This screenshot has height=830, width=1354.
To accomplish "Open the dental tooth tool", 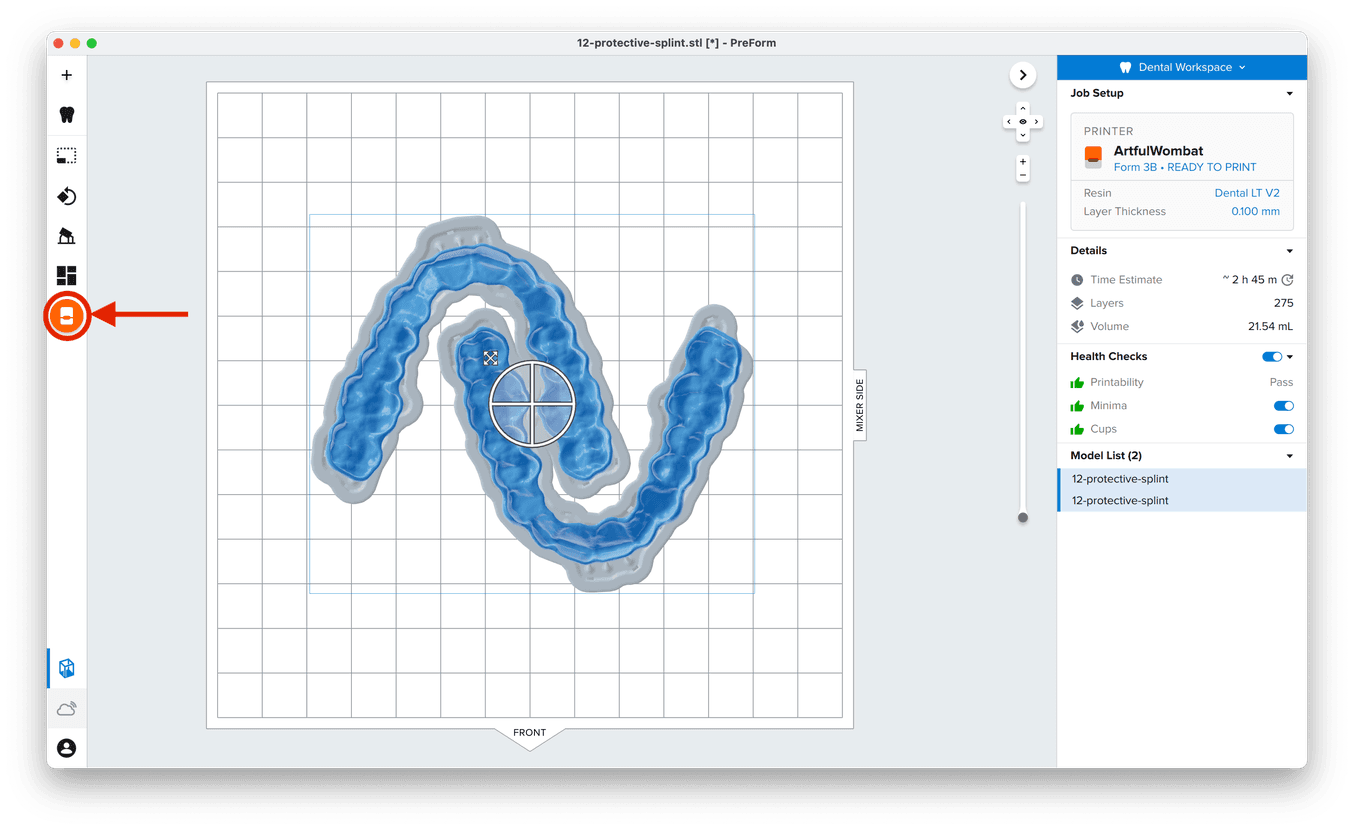I will pyautogui.click(x=67, y=115).
